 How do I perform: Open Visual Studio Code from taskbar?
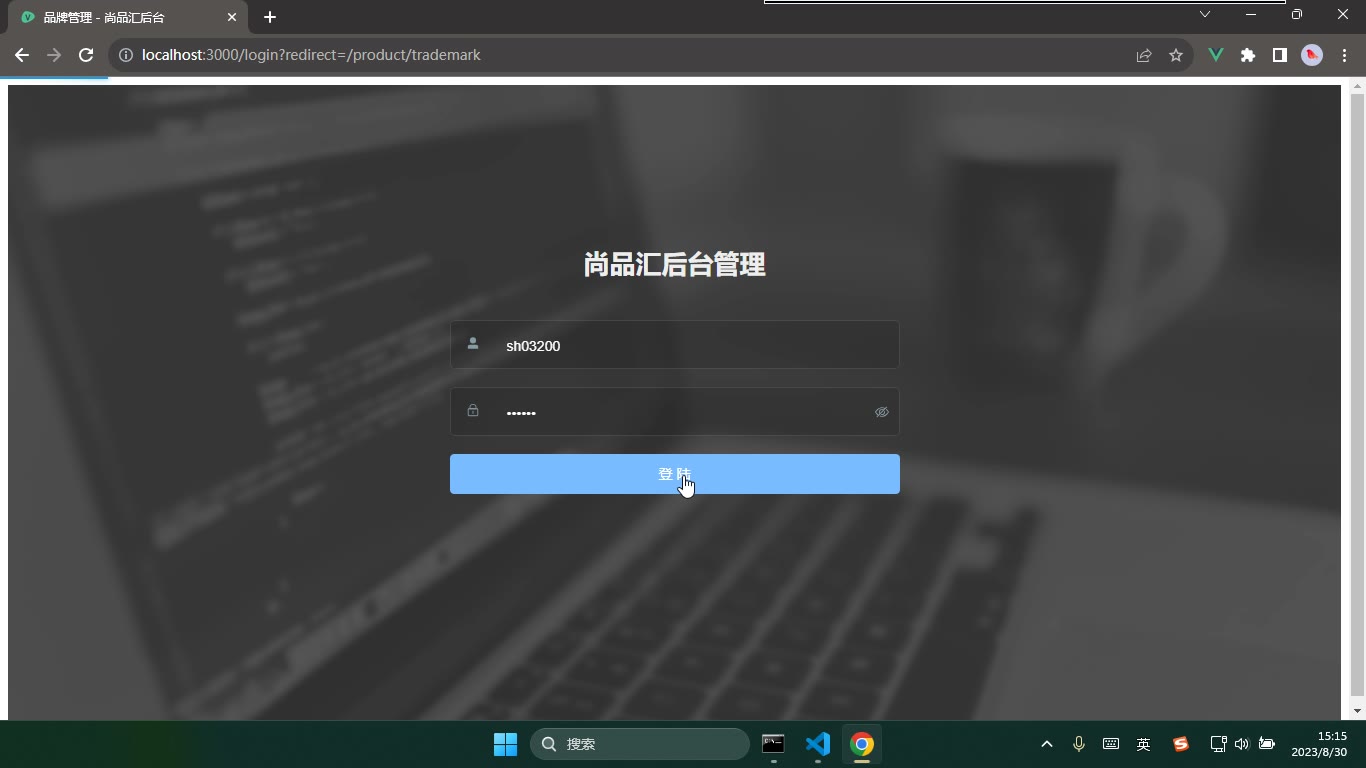pos(818,744)
